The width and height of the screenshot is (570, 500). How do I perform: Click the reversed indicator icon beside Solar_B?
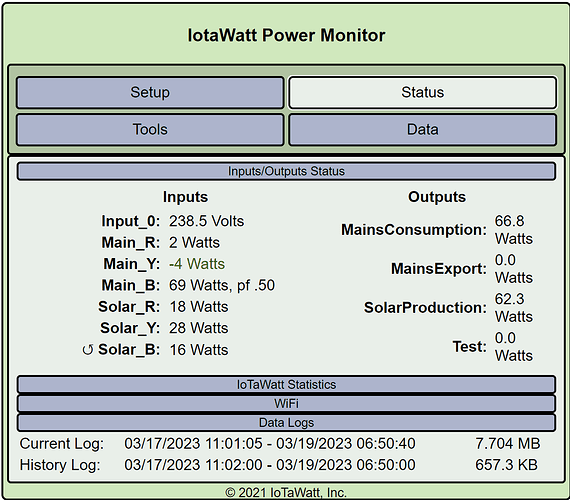pyautogui.click(x=88, y=350)
